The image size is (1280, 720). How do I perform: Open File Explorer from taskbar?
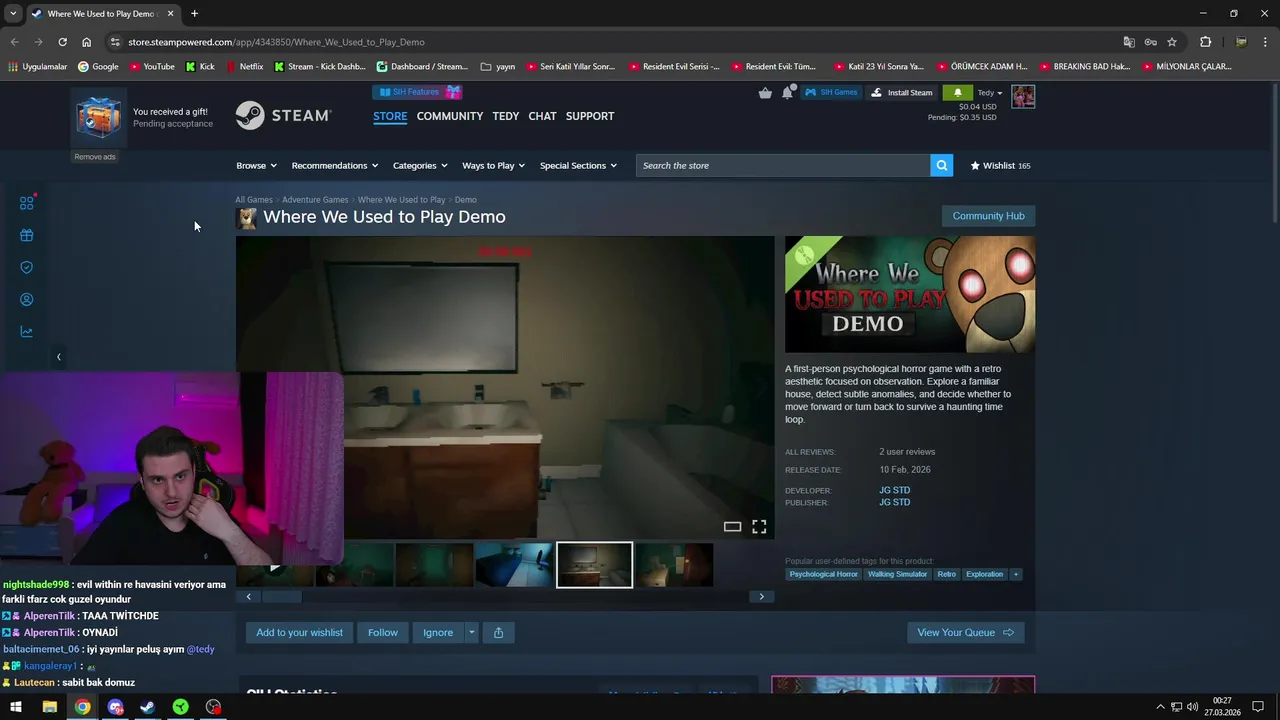tap(49, 707)
